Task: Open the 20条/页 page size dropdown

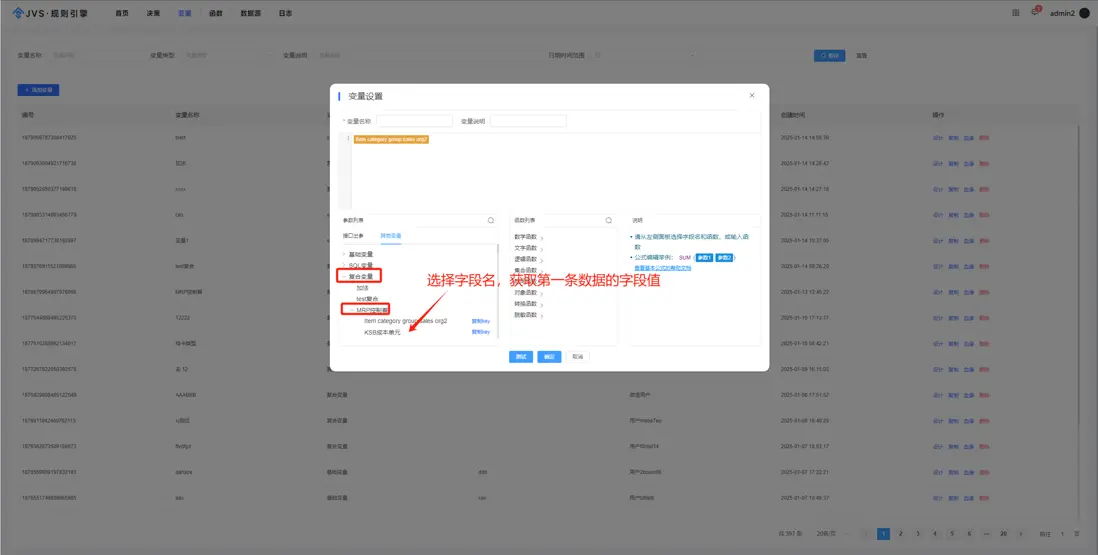Action: [833, 534]
